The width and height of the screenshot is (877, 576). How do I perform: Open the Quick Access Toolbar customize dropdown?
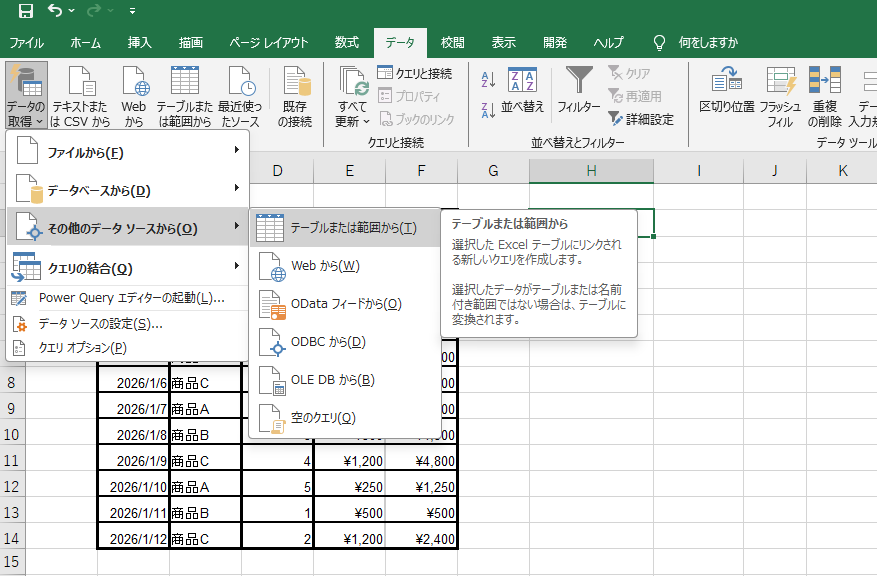[x=133, y=11]
